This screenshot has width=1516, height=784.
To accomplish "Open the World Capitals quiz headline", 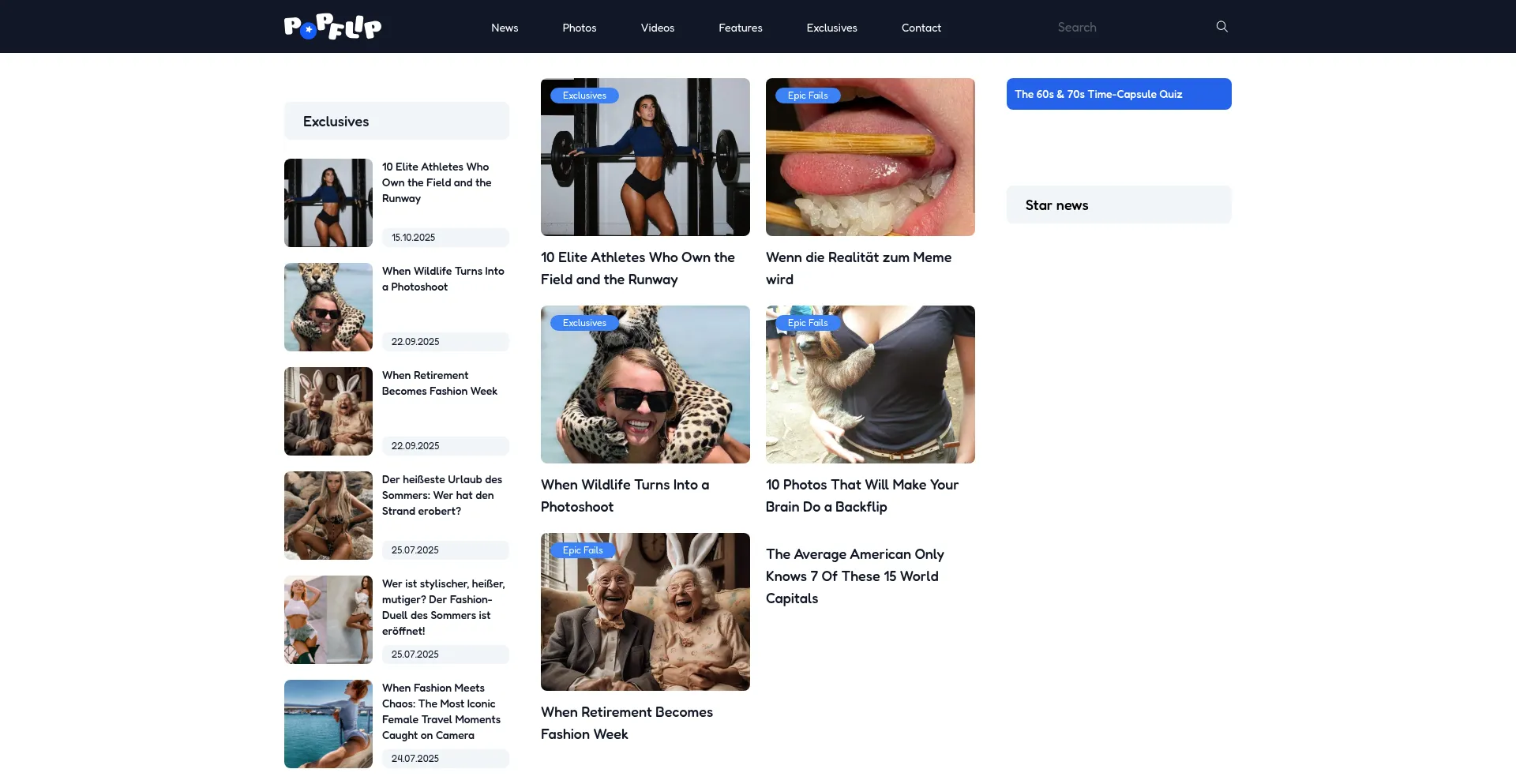I will [854, 576].
